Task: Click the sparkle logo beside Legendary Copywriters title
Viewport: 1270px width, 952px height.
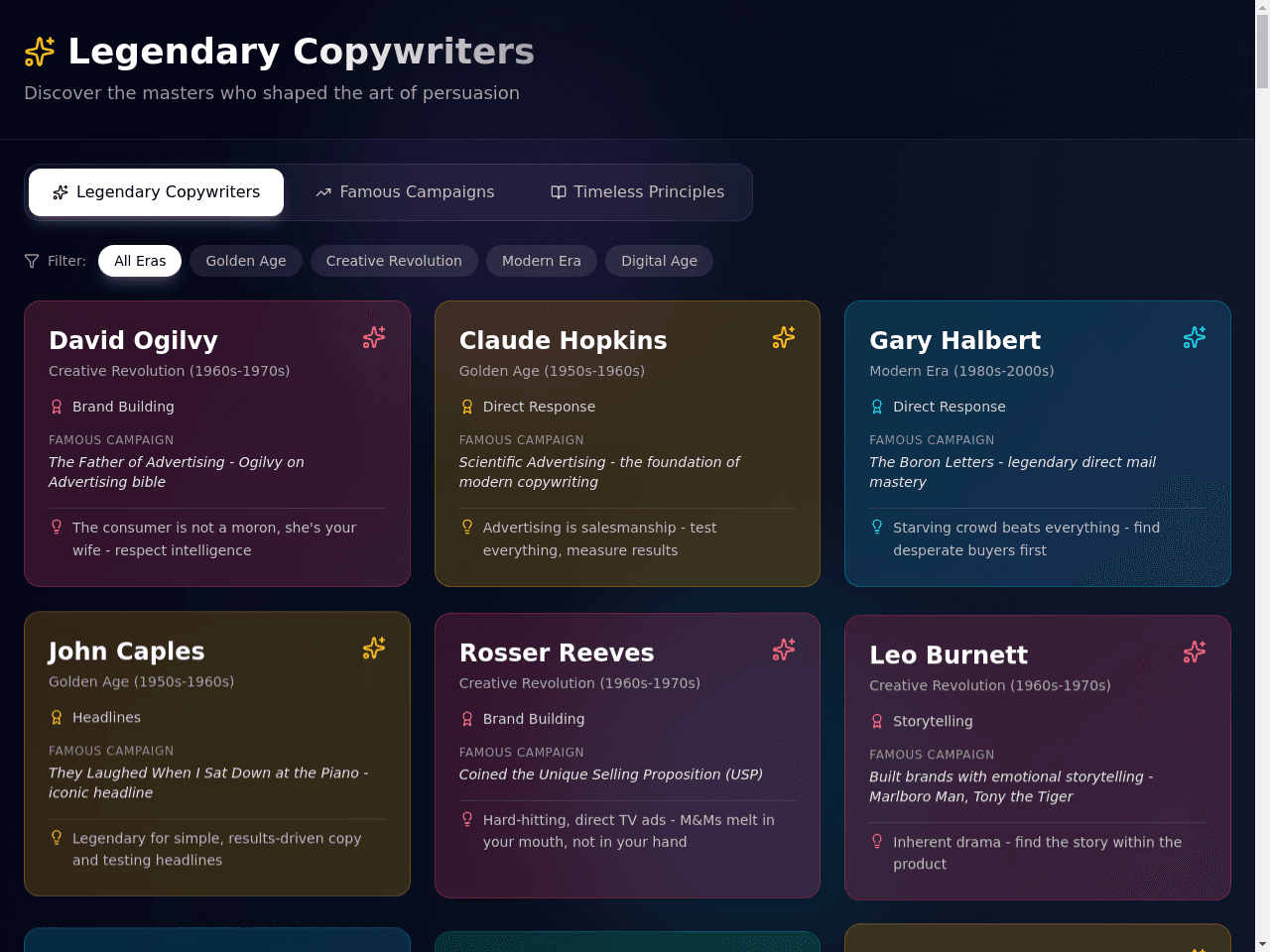Action: (x=40, y=52)
